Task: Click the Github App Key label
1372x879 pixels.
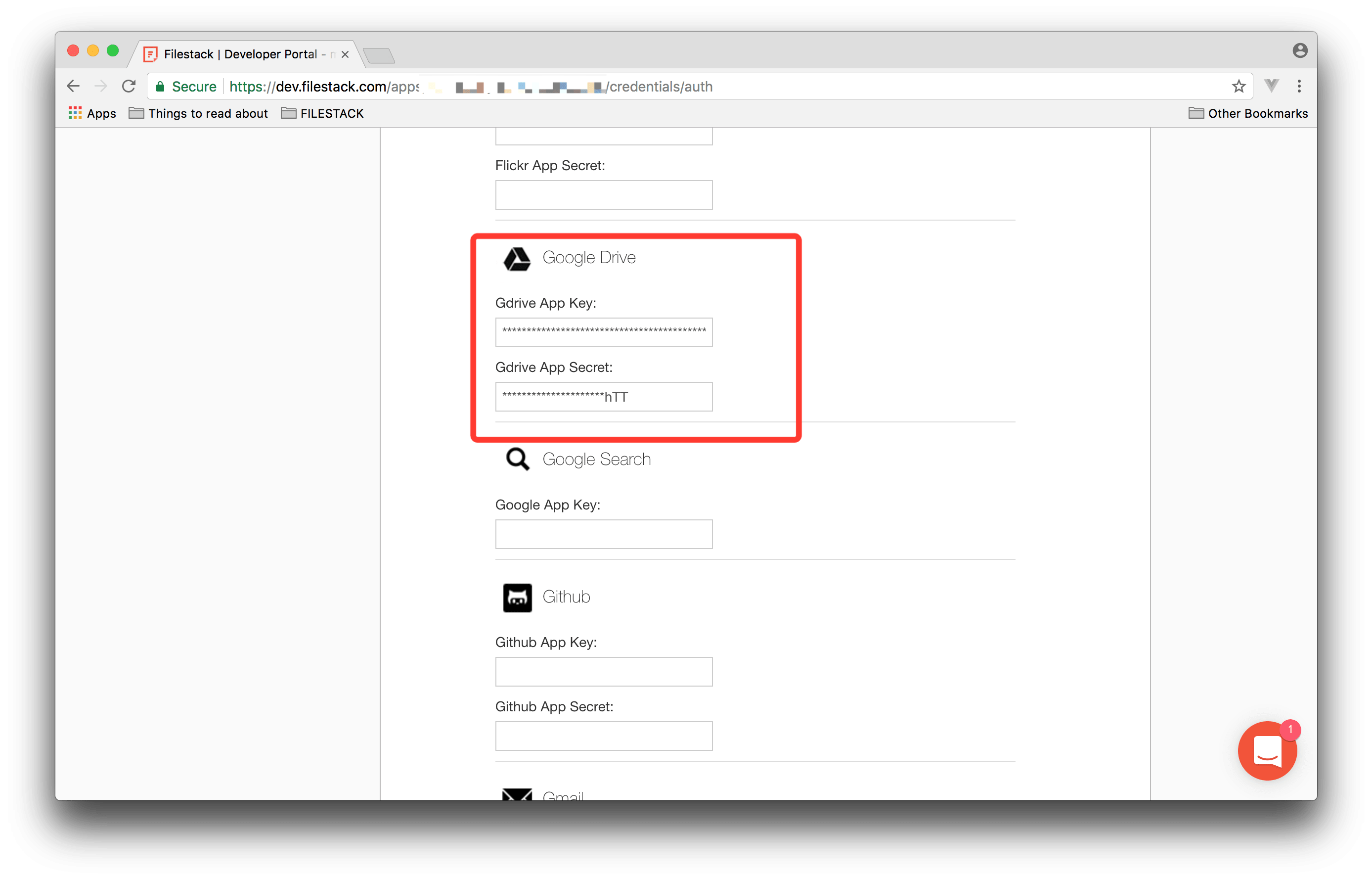Action: pos(546,642)
